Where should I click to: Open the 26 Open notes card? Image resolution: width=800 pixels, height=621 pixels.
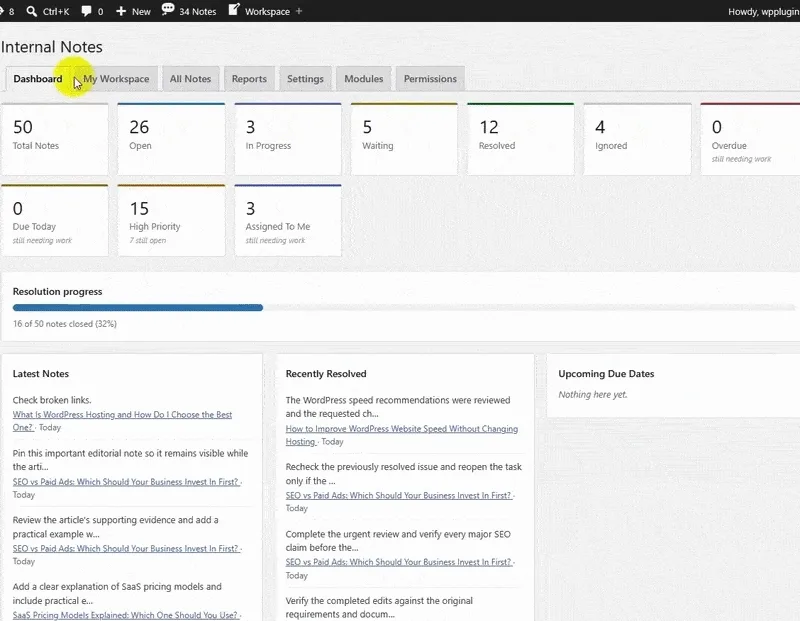point(171,139)
